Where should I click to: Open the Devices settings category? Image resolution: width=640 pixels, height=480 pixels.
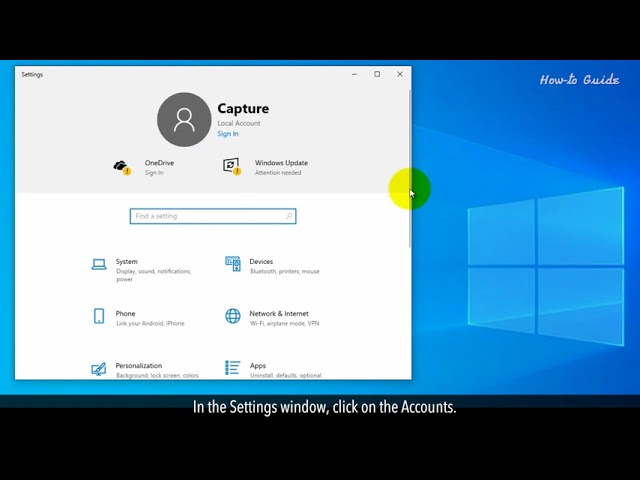[x=273, y=266]
